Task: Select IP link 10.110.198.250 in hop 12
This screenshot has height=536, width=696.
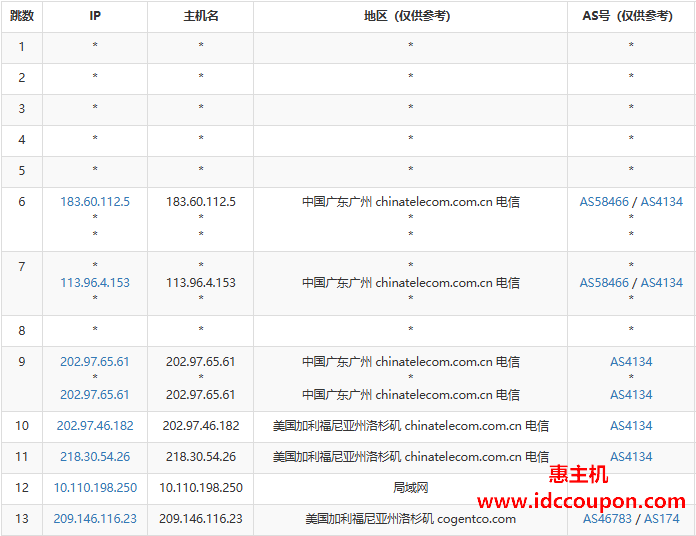Action: click(95, 488)
